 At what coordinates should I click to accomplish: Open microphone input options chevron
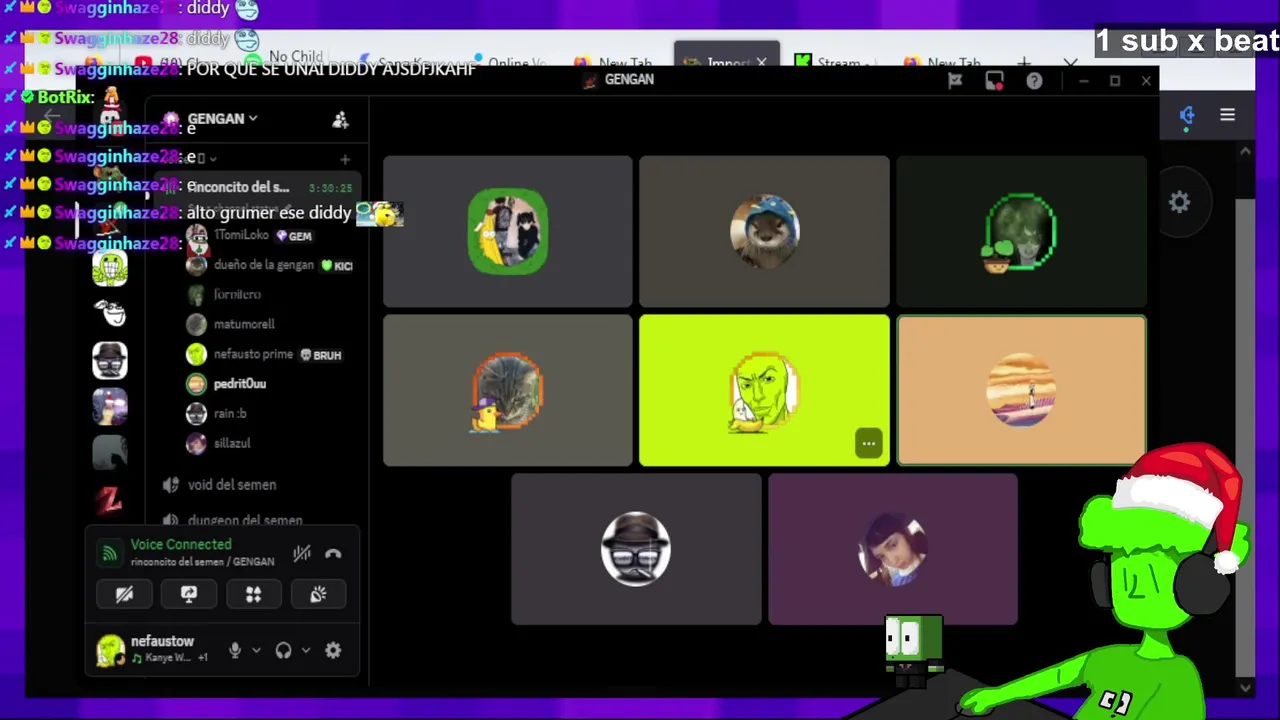coord(256,650)
